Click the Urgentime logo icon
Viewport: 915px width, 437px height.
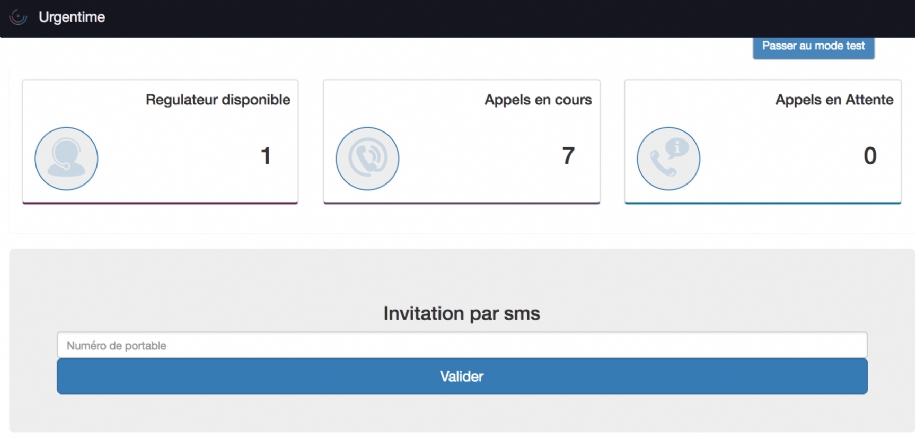18,17
